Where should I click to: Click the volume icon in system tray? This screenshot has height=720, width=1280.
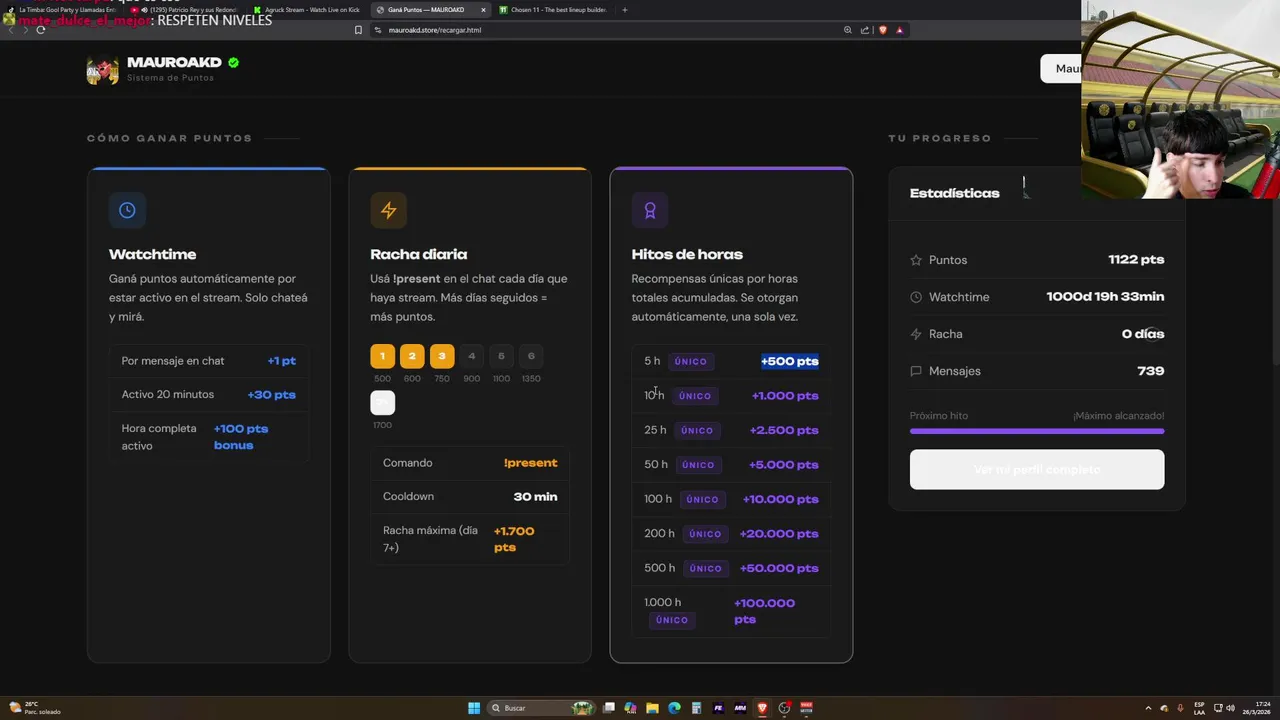tap(1230, 708)
